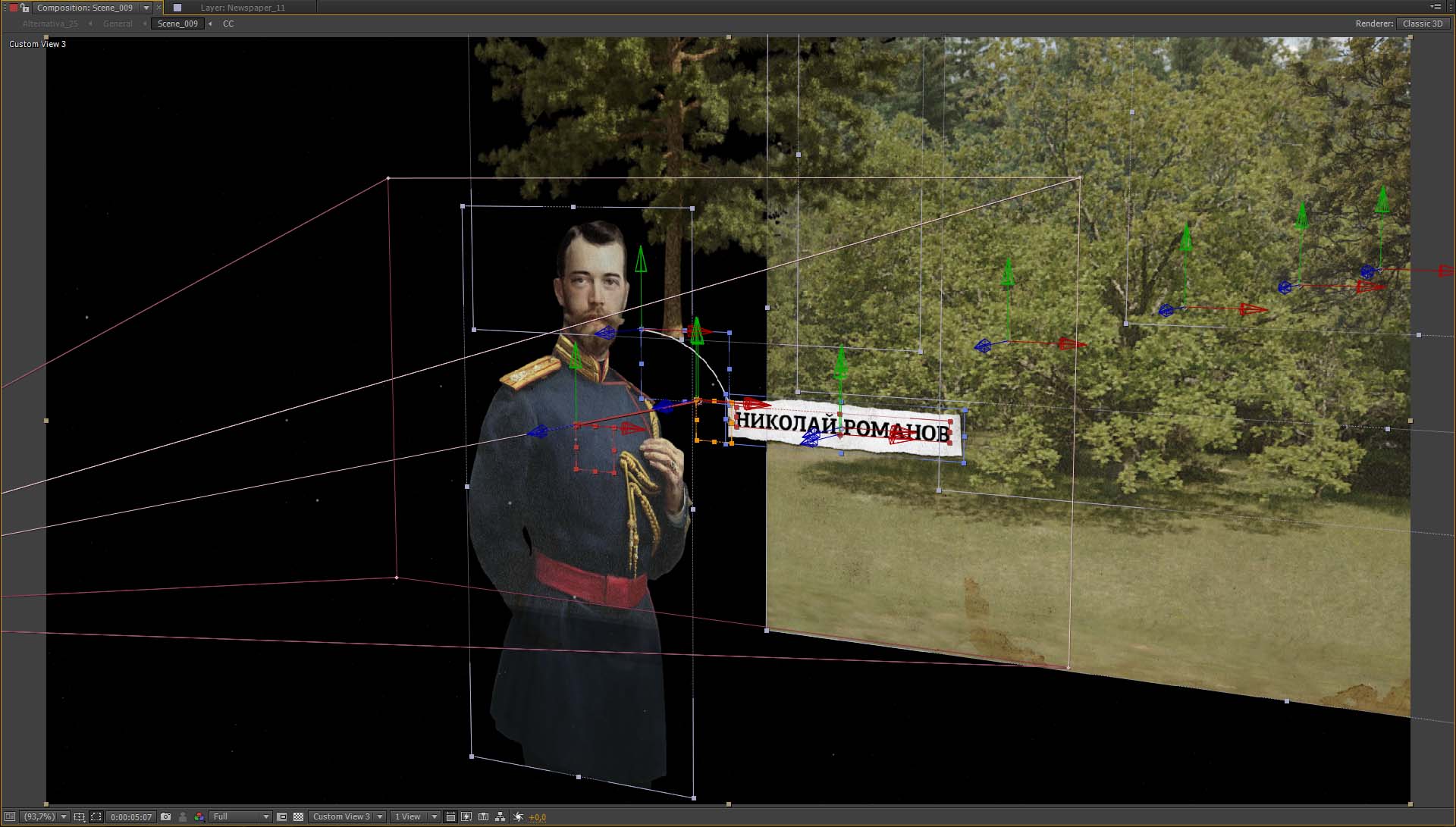Open the grid and guide options icon

(x=79, y=816)
